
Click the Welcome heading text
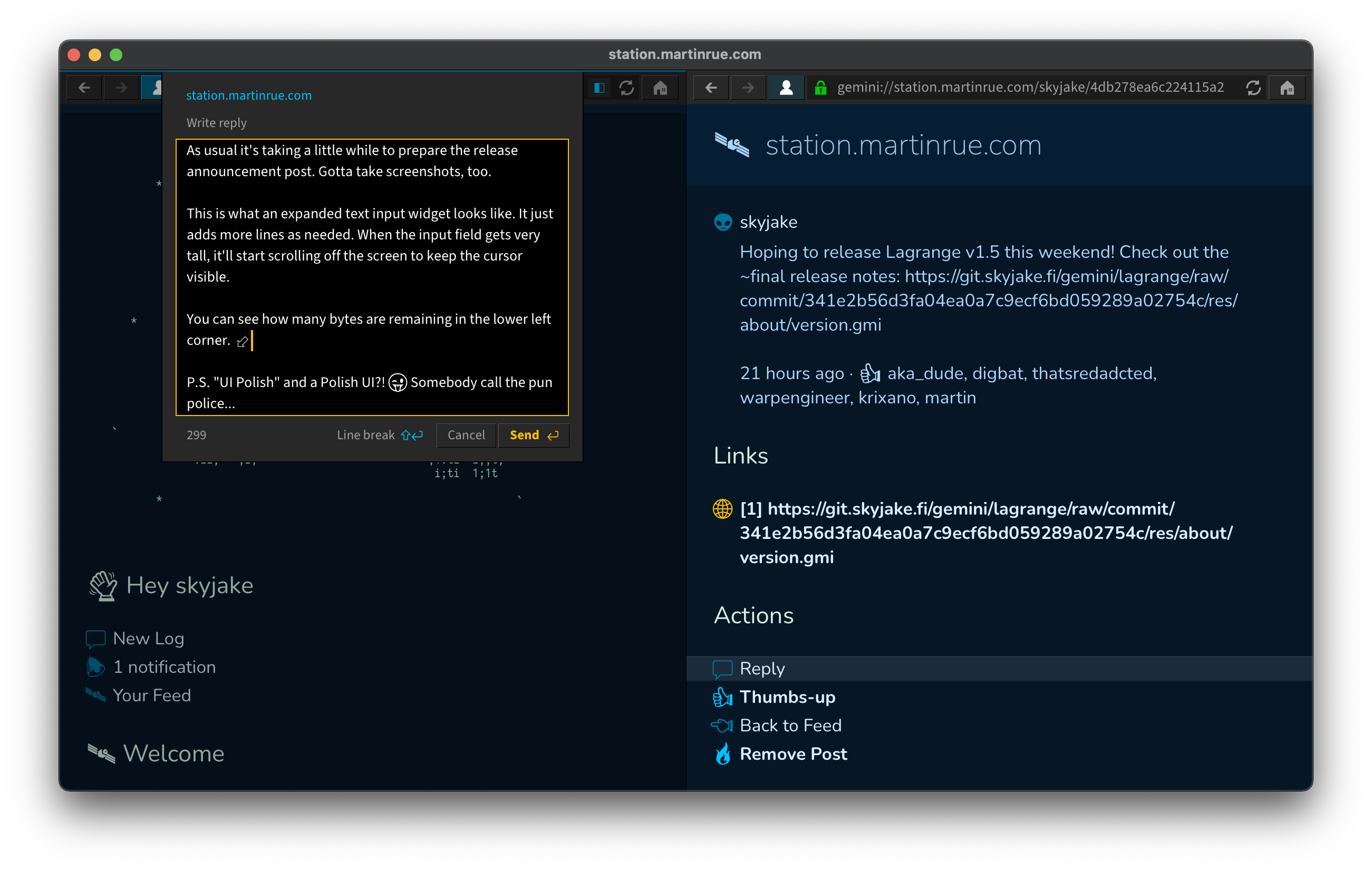point(174,754)
